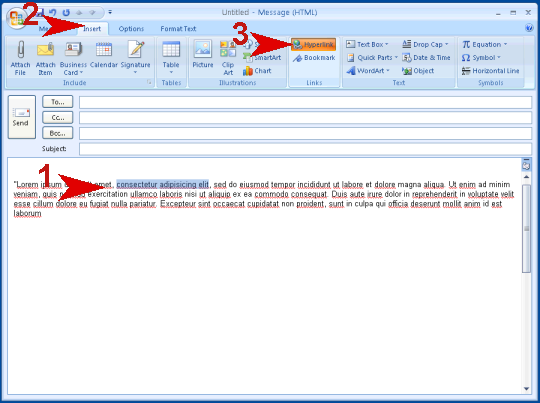The height and width of the screenshot is (403, 540).
Task: Expand the Signature dropdown
Action: click(x=135, y=72)
